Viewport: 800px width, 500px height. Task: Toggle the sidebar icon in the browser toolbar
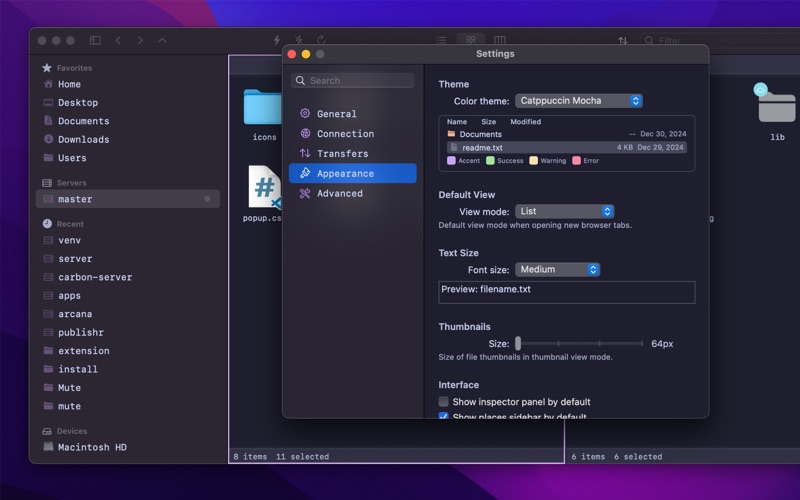(95, 40)
